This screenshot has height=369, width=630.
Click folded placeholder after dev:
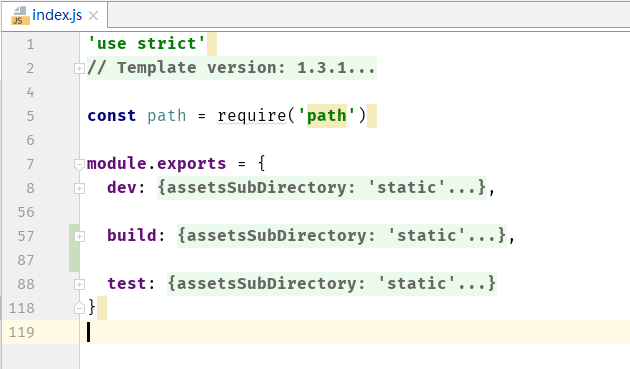322,188
